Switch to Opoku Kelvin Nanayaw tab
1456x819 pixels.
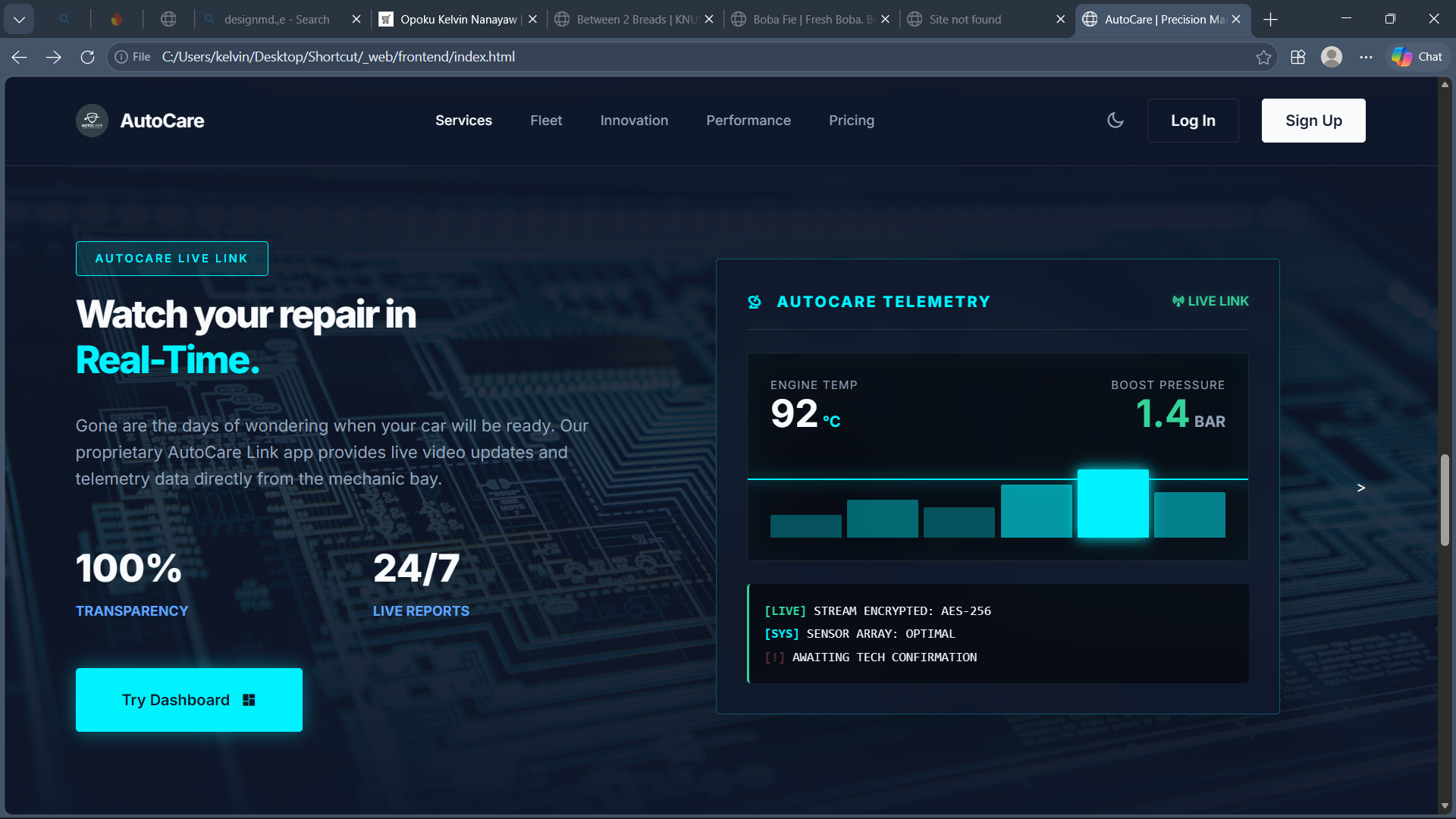pos(457,20)
